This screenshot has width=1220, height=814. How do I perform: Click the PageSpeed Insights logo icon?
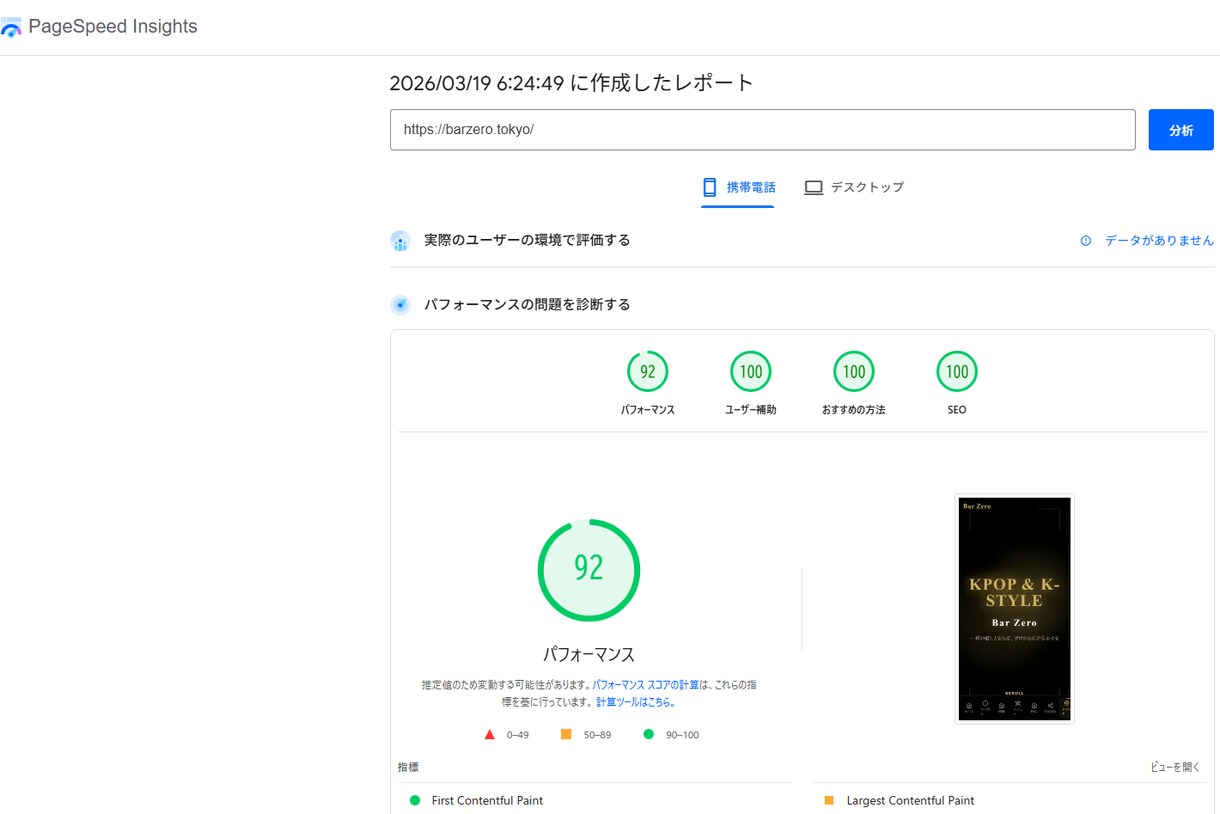pyautogui.click(x=11, y=27)
